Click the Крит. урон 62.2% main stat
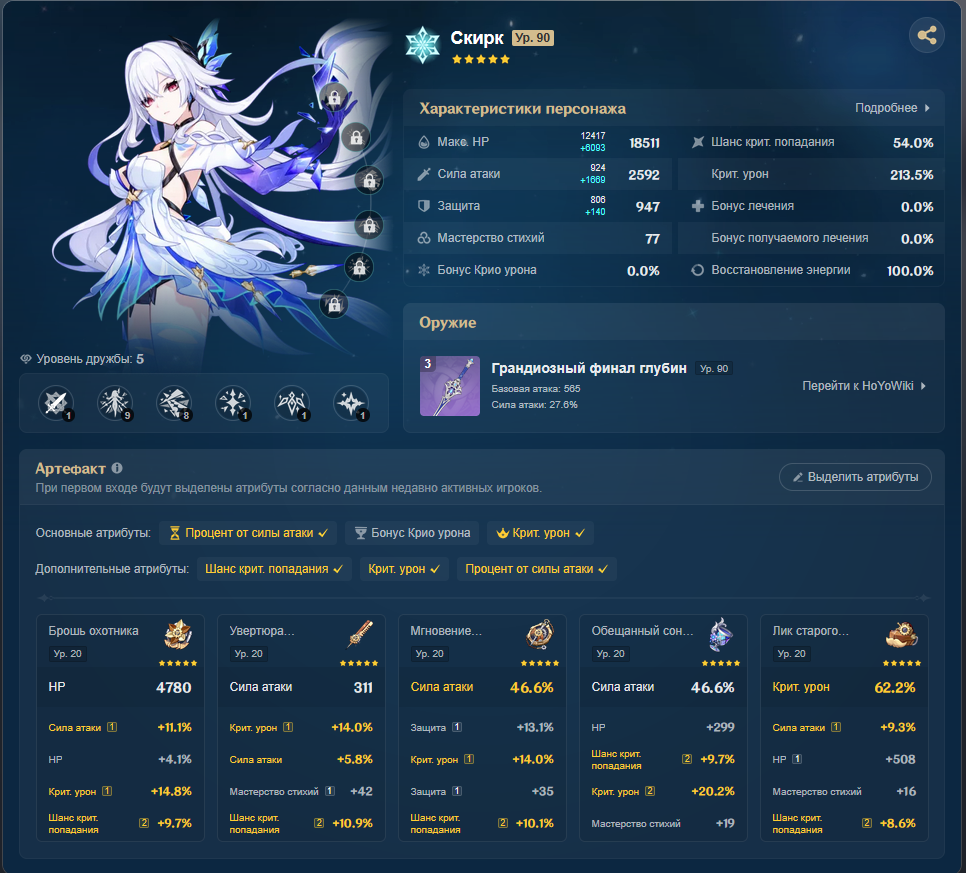Viewport: 966px width, 873px height. 844,687
